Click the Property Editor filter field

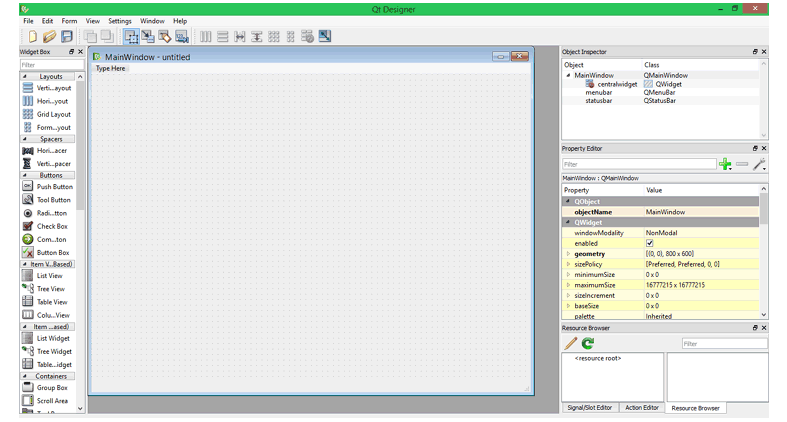tap(639, 164)
